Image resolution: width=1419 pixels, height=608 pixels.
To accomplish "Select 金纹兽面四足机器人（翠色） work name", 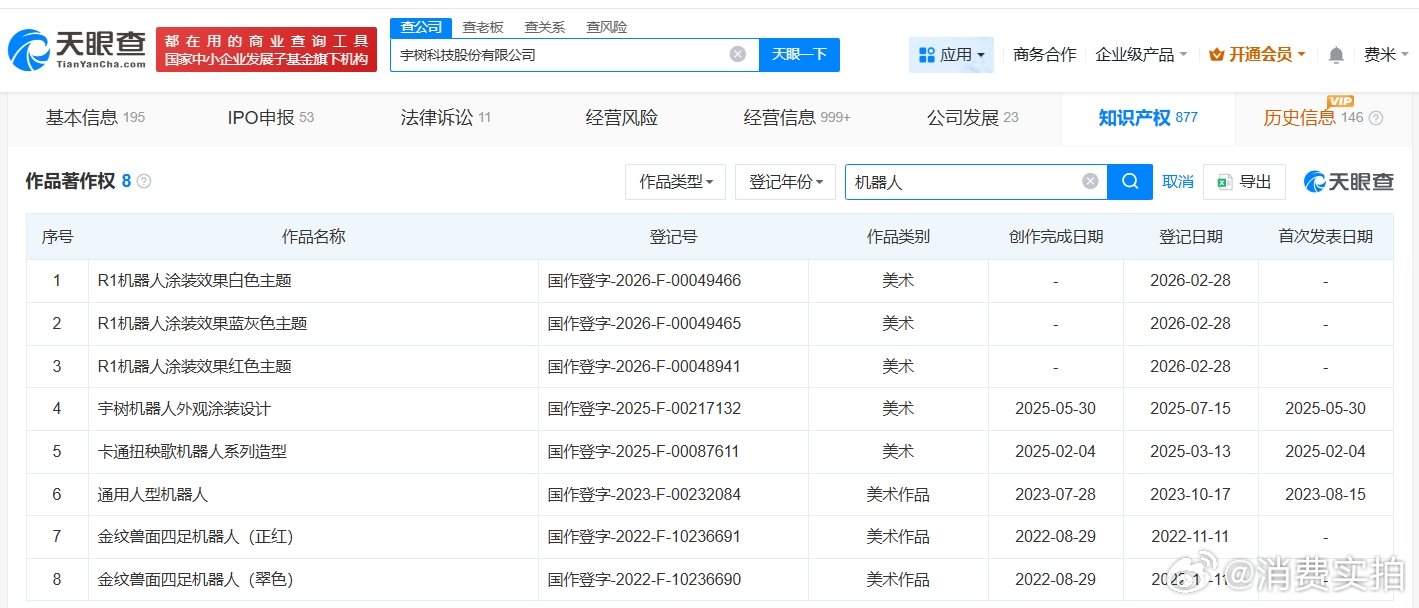I will point(196,580).
